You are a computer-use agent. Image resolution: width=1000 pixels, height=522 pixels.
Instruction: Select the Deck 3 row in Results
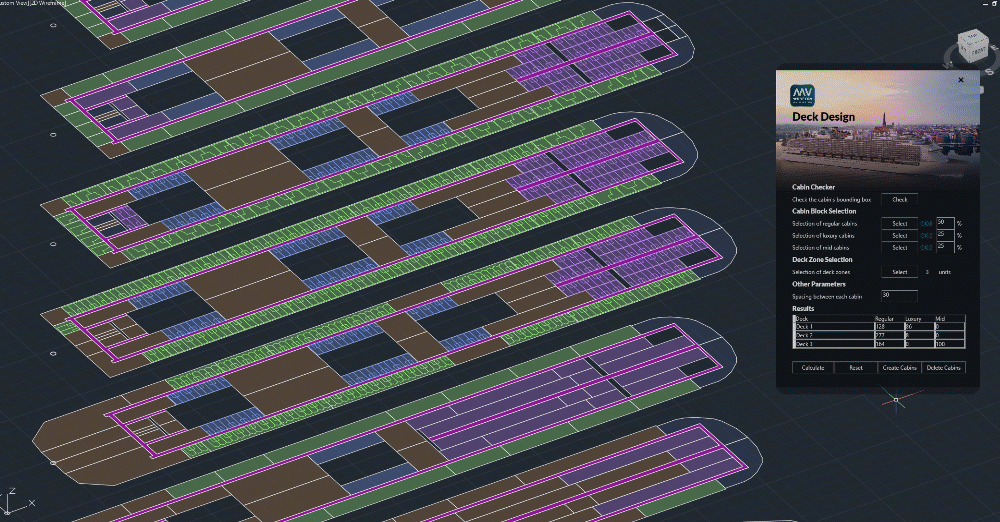pos(879,343)
